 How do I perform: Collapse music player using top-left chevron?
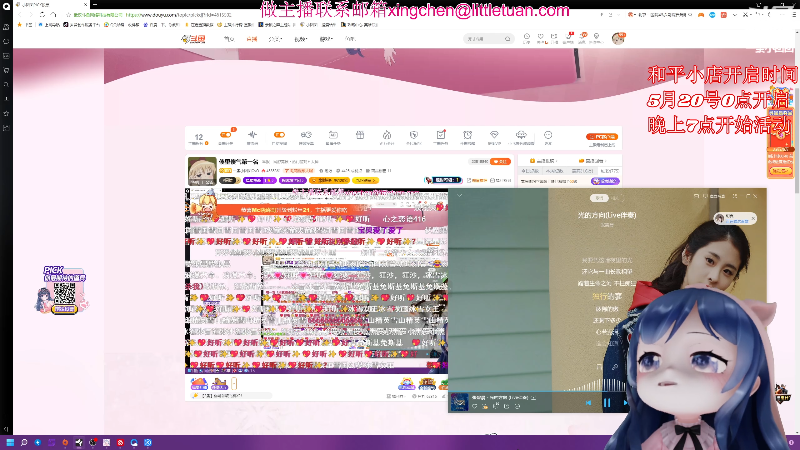pos(459,195)
